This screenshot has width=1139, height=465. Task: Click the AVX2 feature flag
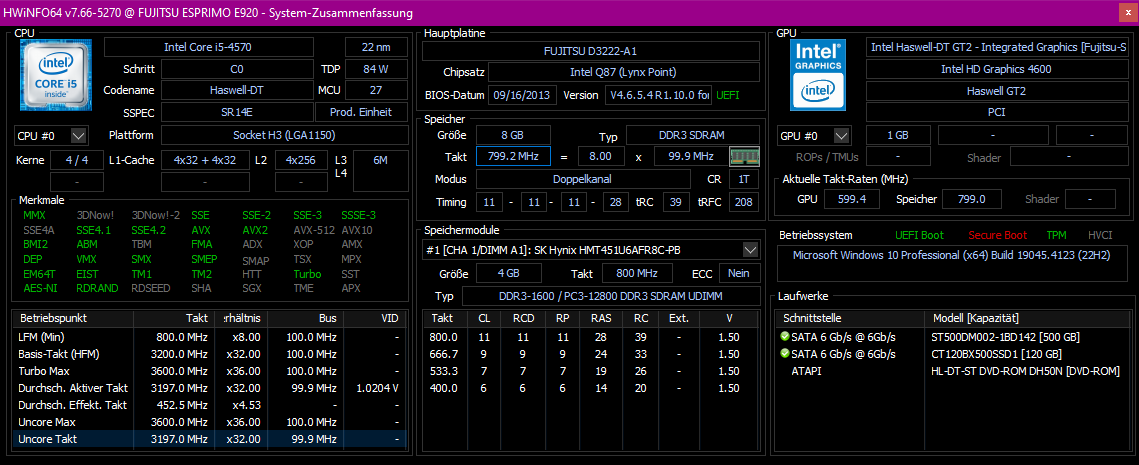(254, 230)
